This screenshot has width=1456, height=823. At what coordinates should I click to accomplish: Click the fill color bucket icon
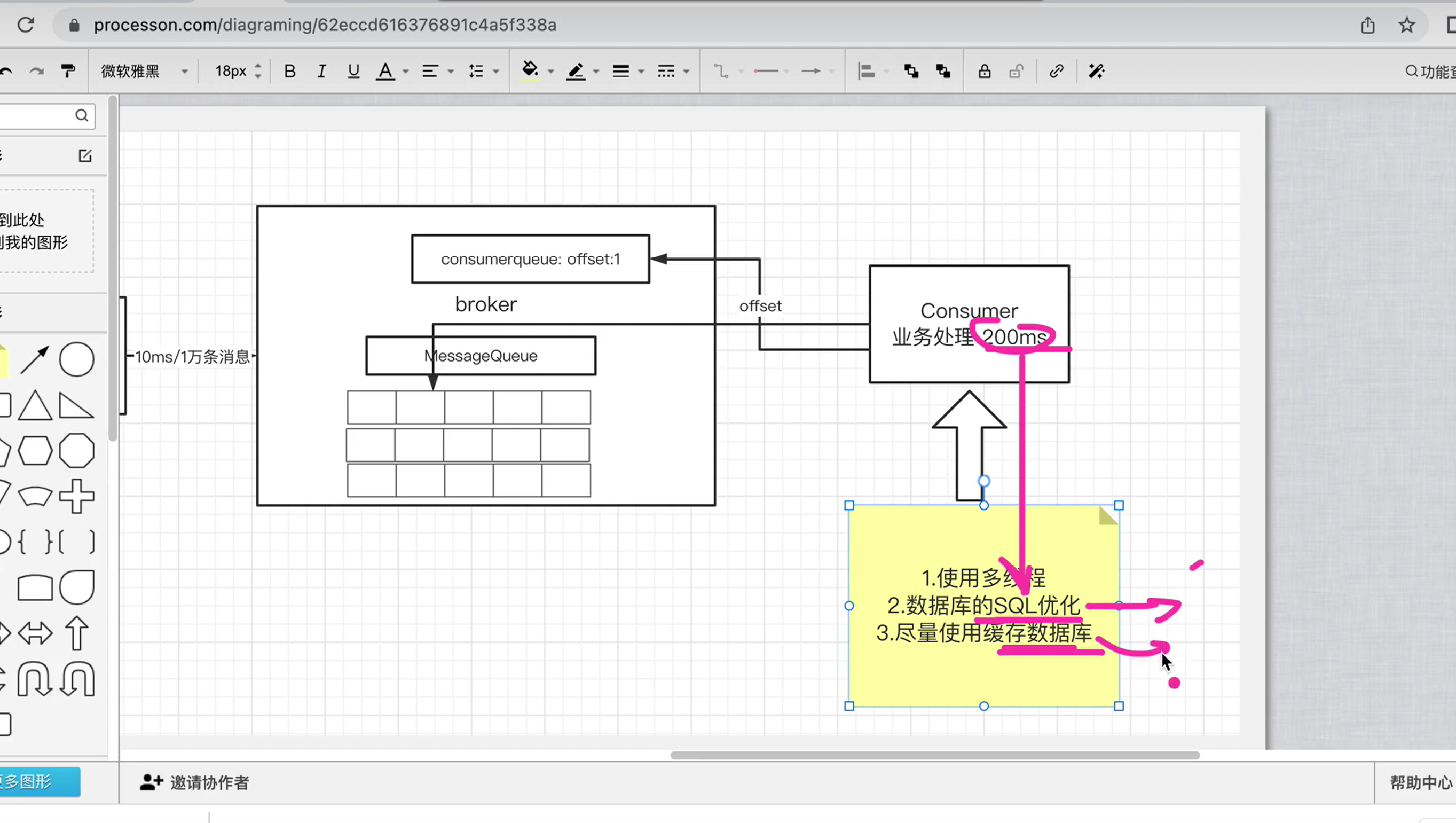pos(530,70)
